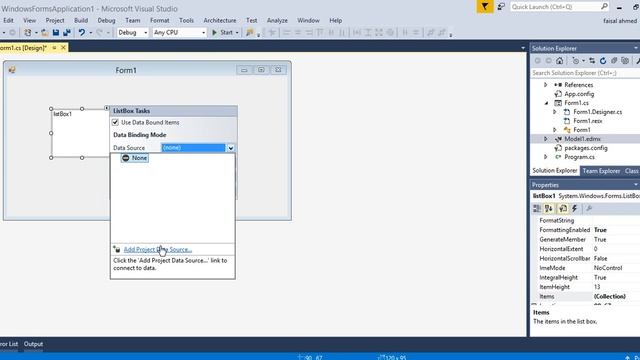640x360 pixels.
Task: Open the Format menu
Action: (160, 20)
